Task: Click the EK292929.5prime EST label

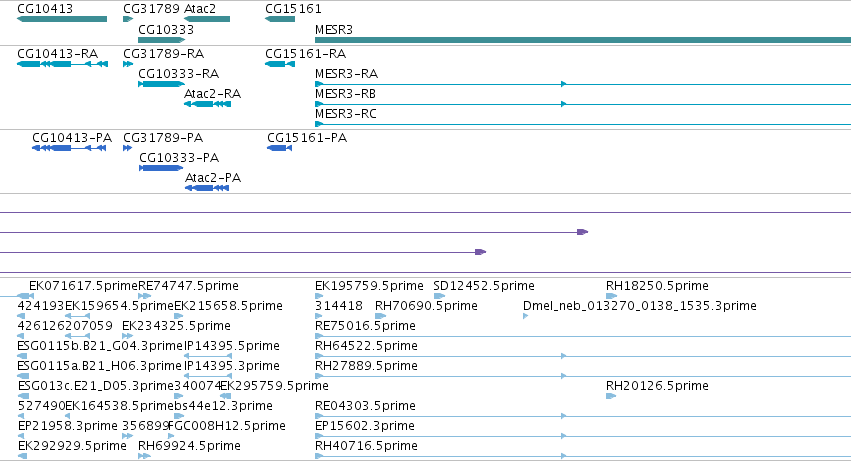Action: 72,446
